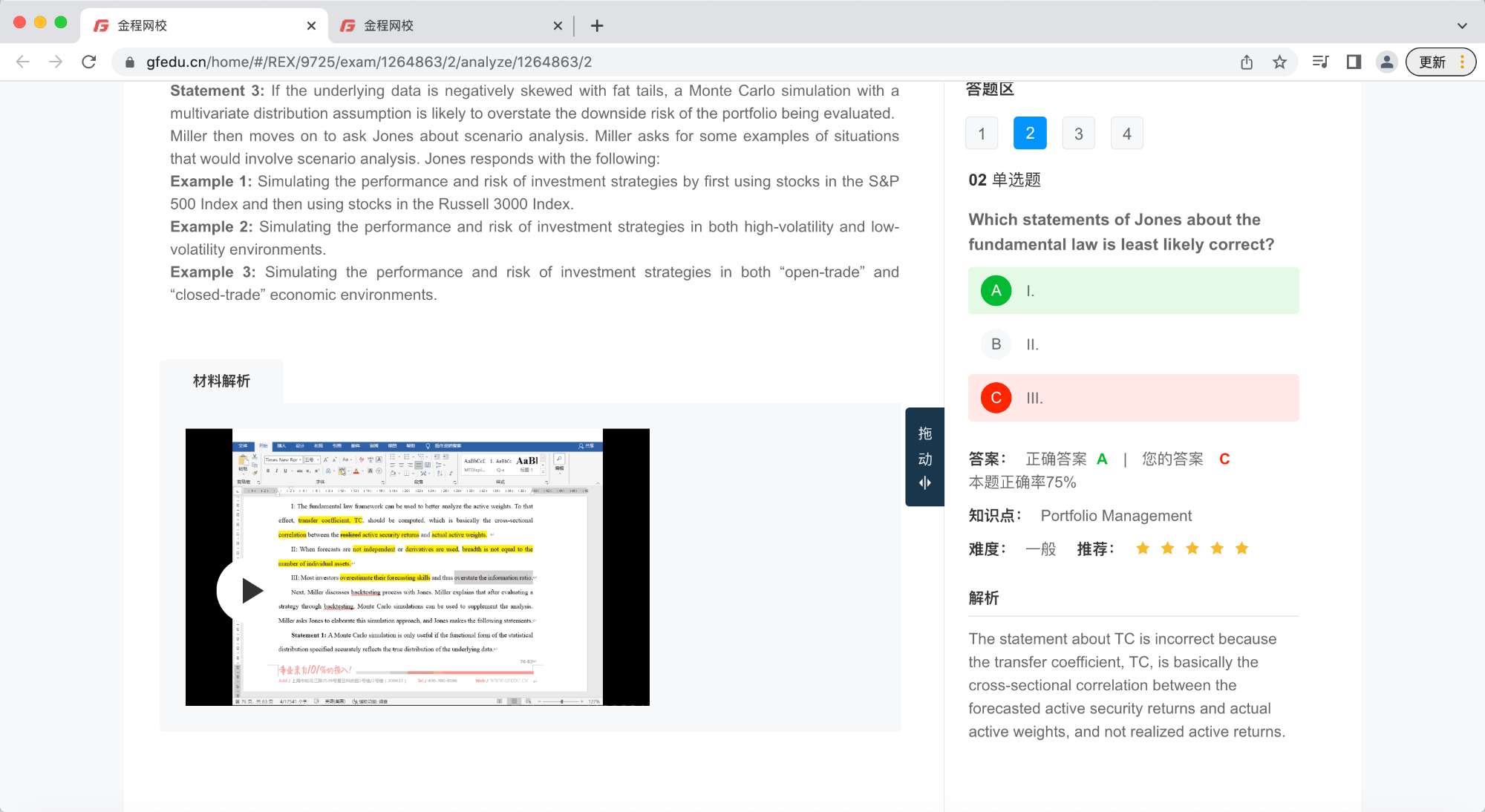Click the fifth recommendation star
The width and height of the screenshot is (1485, 812).
pyautogui.click(x=1241, y=549)
